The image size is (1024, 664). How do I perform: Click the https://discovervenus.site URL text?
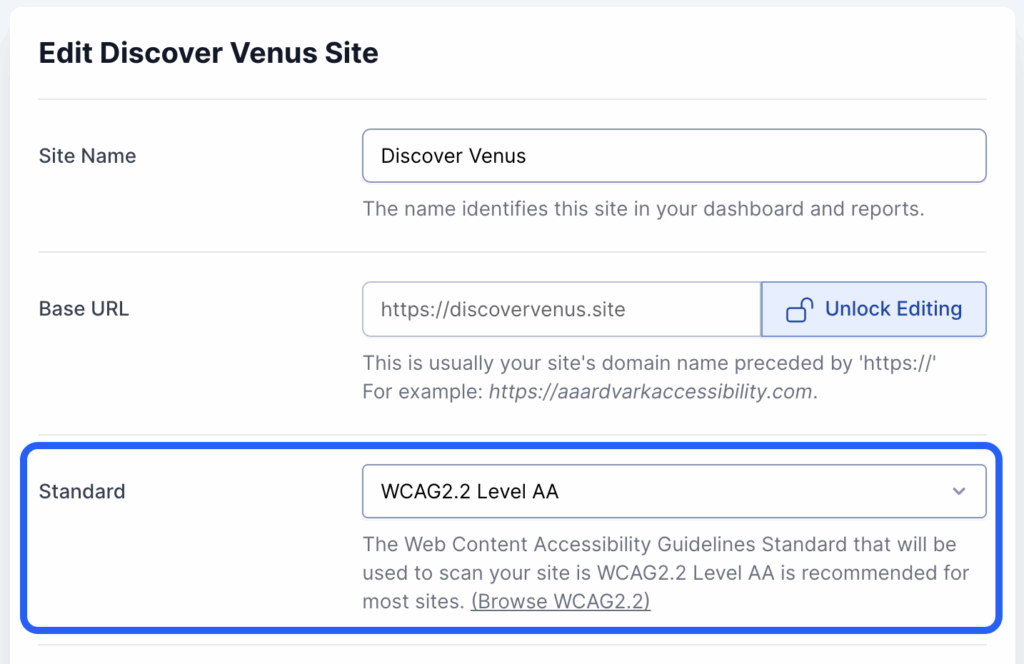tap(503, 310)
